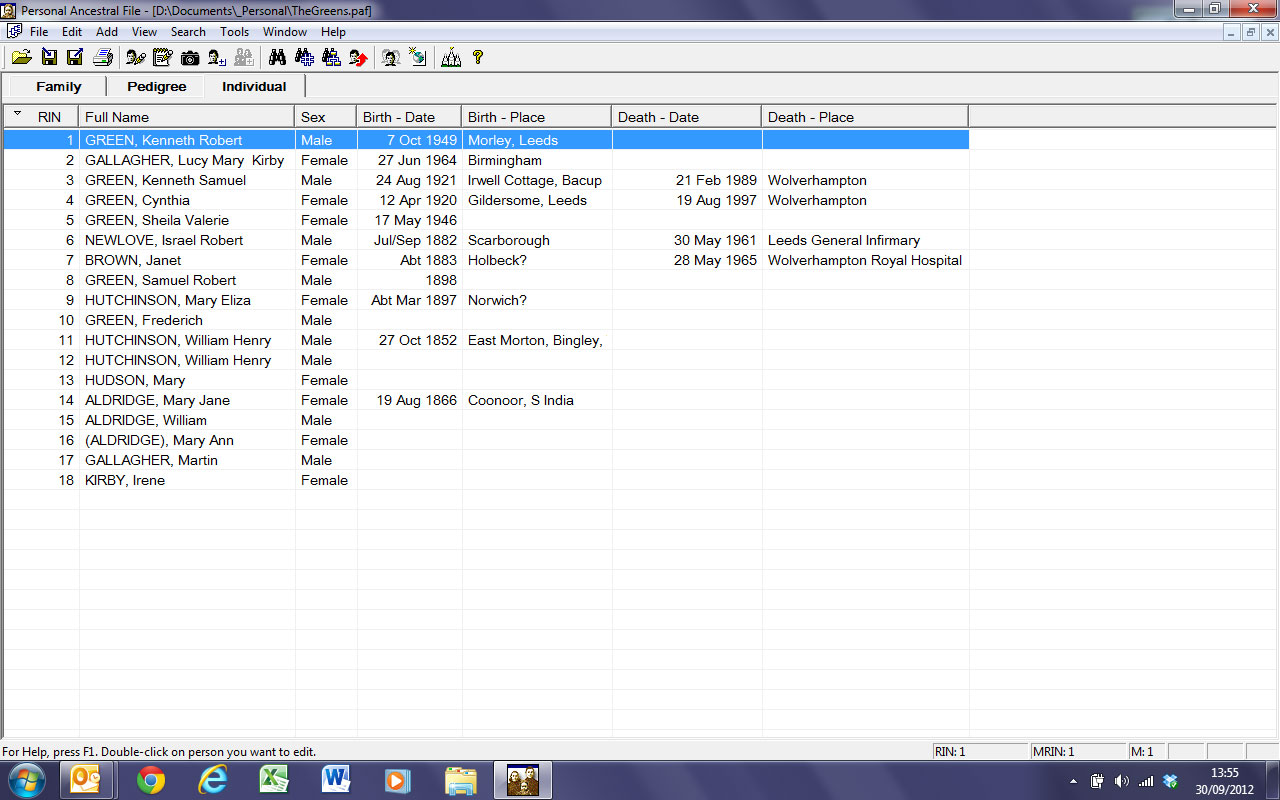Image resolution: width=1280 pixels, height=800 pixels.
Task: Click the document icon beside File menu
Action: [x=14, y=32]
